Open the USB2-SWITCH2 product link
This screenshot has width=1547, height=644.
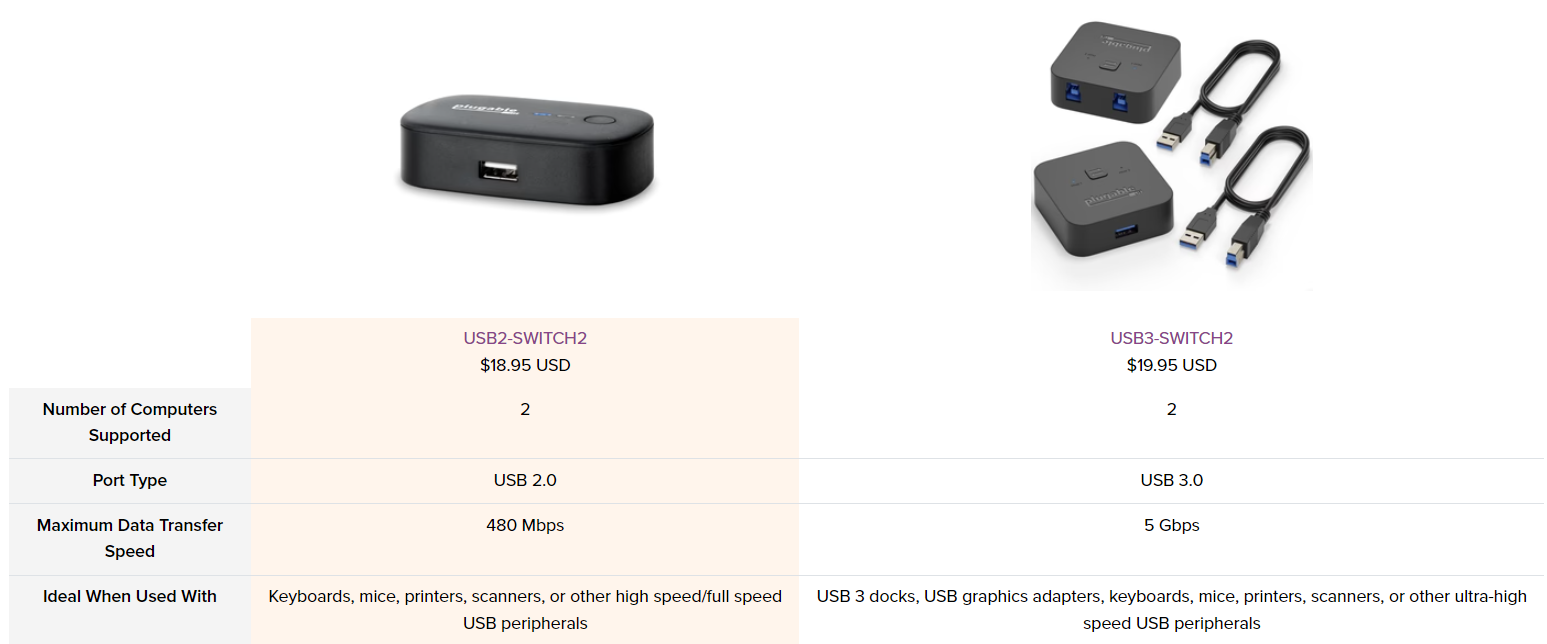pyautogui.click(x=525, y=338)
